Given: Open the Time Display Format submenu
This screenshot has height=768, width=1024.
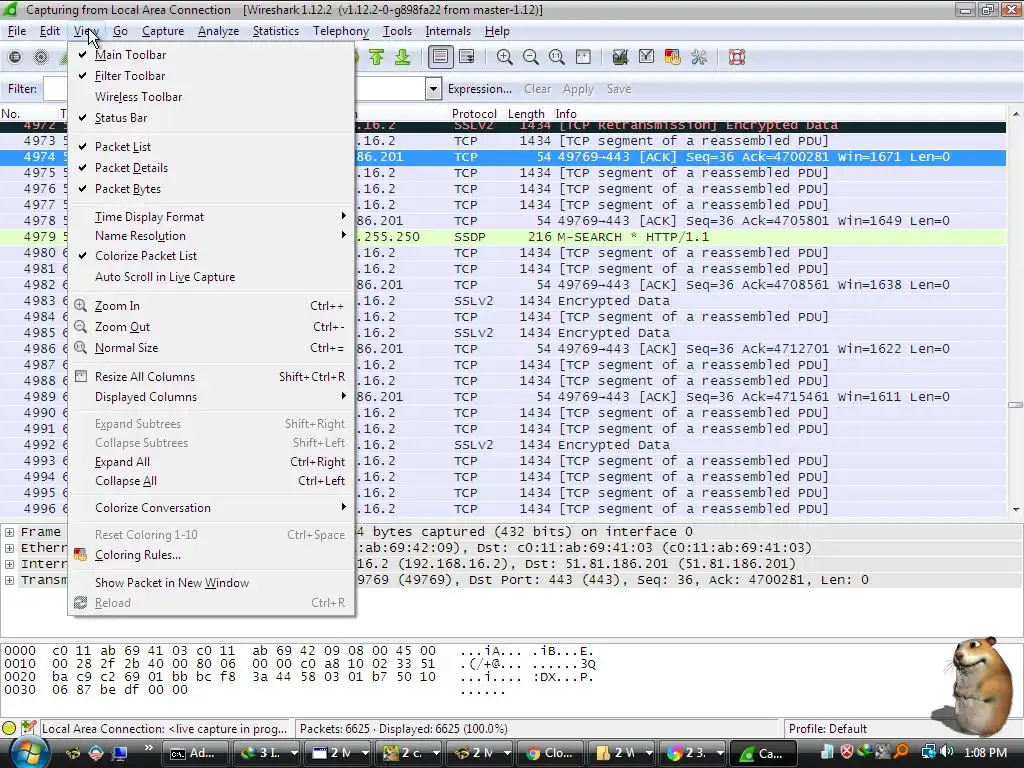Looking at the screenshot, I should [211, 217].
